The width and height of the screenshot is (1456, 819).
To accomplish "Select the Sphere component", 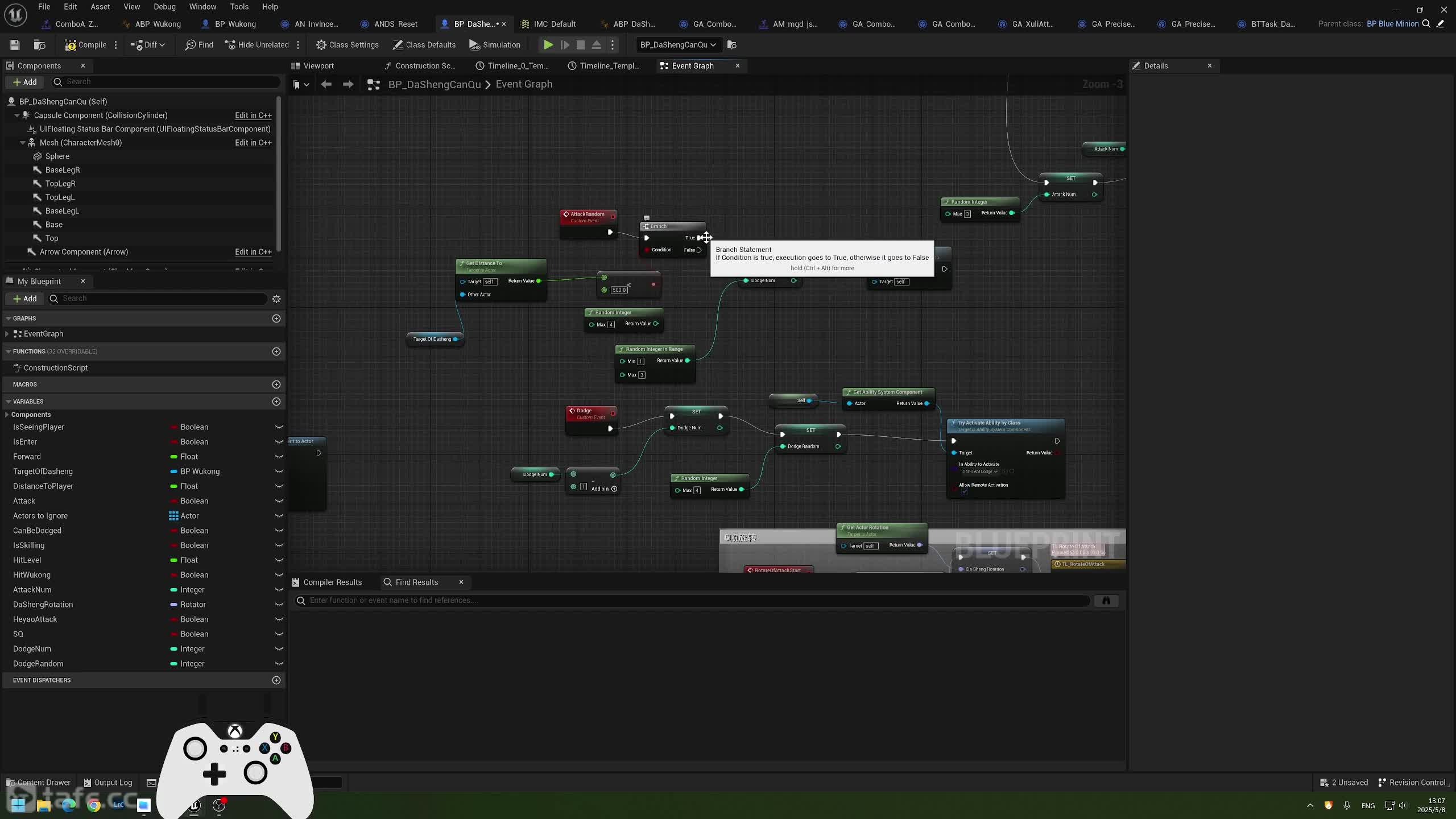I will pos(57,156).
